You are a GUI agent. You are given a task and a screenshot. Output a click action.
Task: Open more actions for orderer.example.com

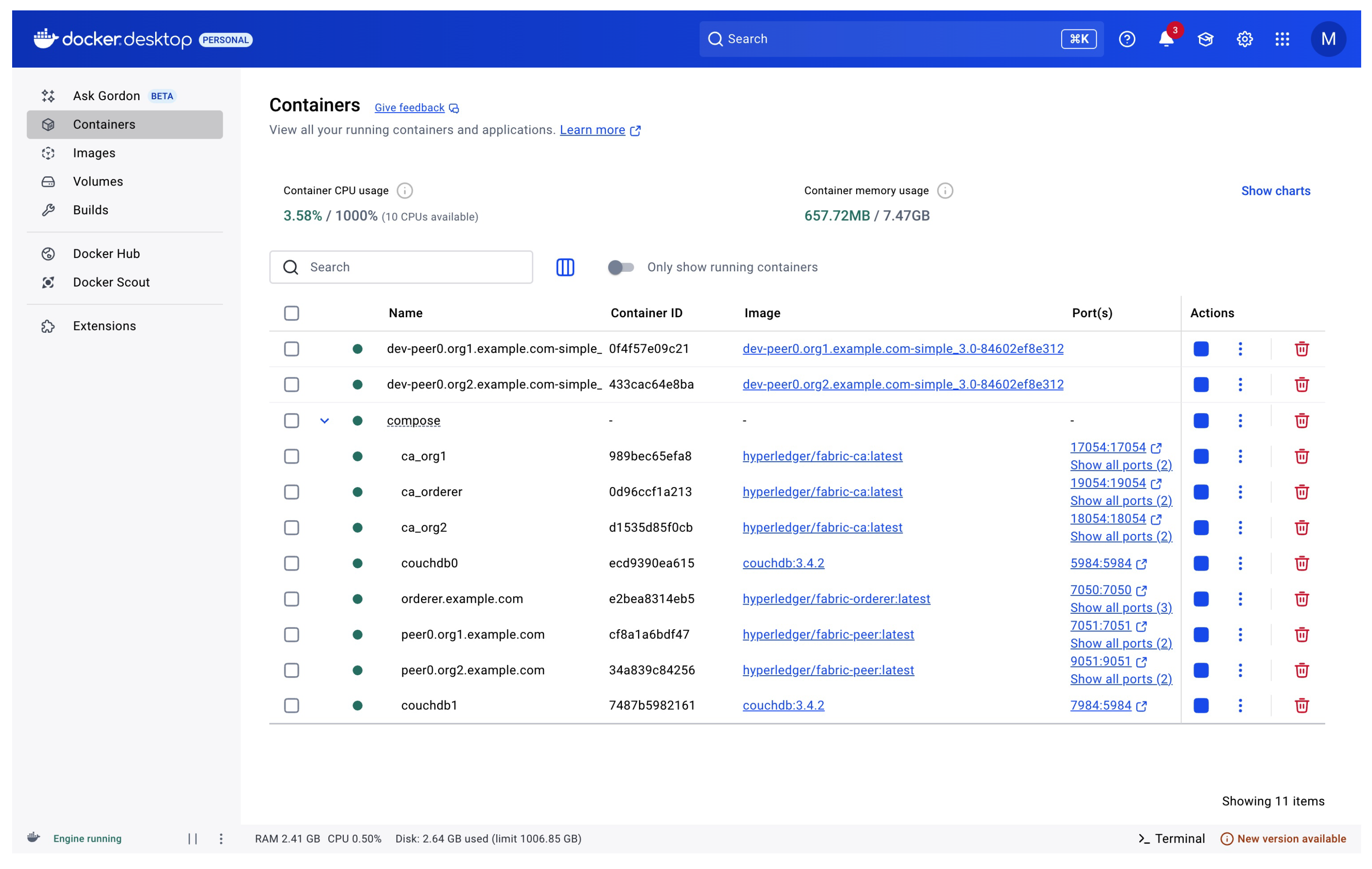pos(1240,599)
